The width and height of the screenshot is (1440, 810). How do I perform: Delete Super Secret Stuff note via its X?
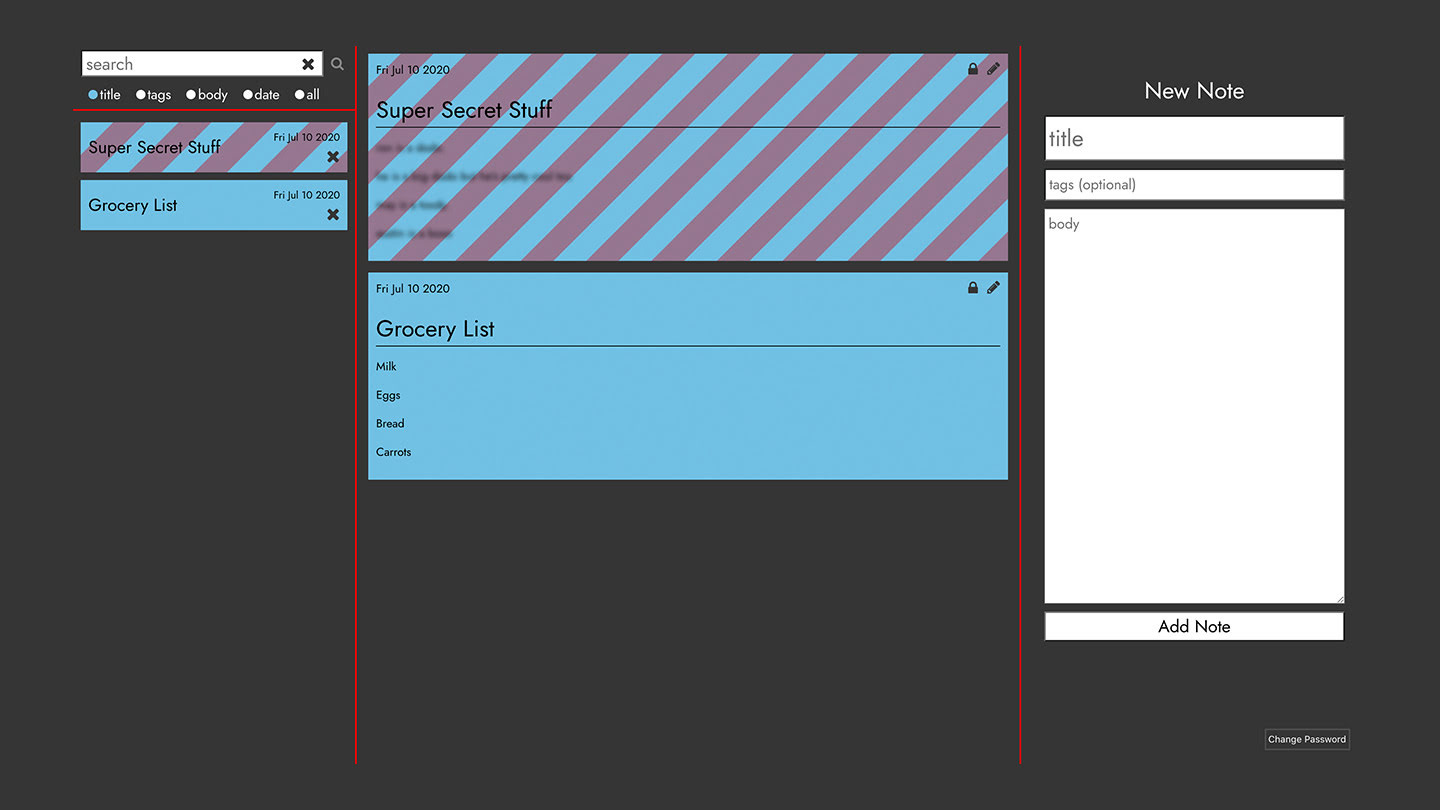[333, 157]
